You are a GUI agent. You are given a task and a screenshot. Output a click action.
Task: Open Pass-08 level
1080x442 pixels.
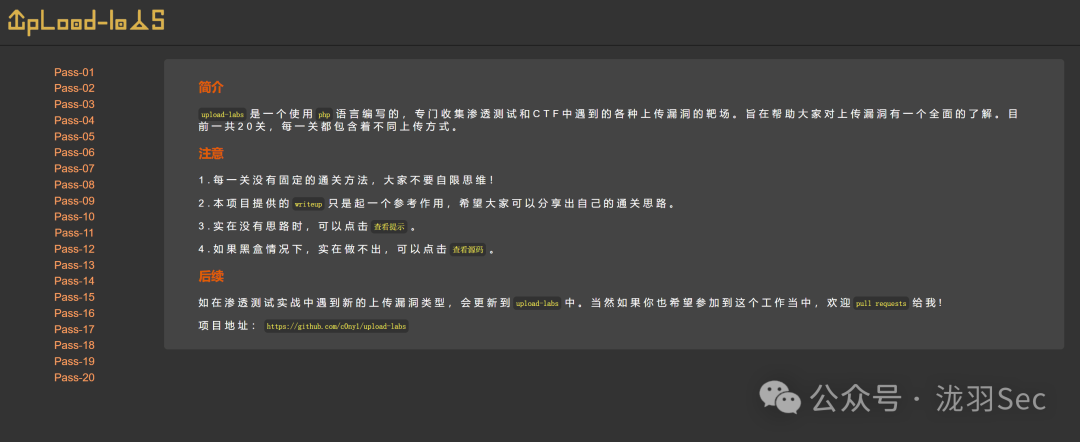point(74,185)
